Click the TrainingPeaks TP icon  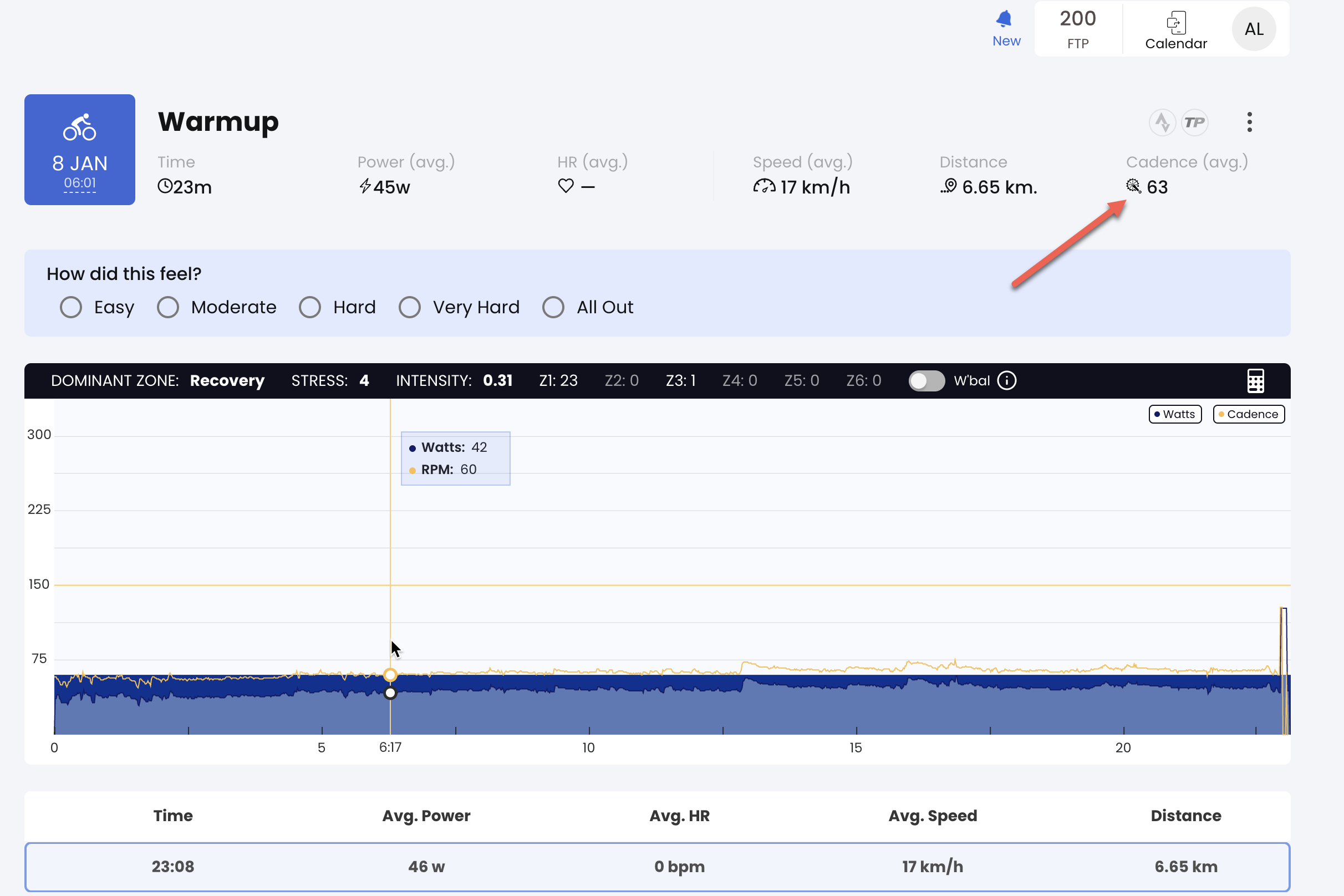coord(1194,123)
